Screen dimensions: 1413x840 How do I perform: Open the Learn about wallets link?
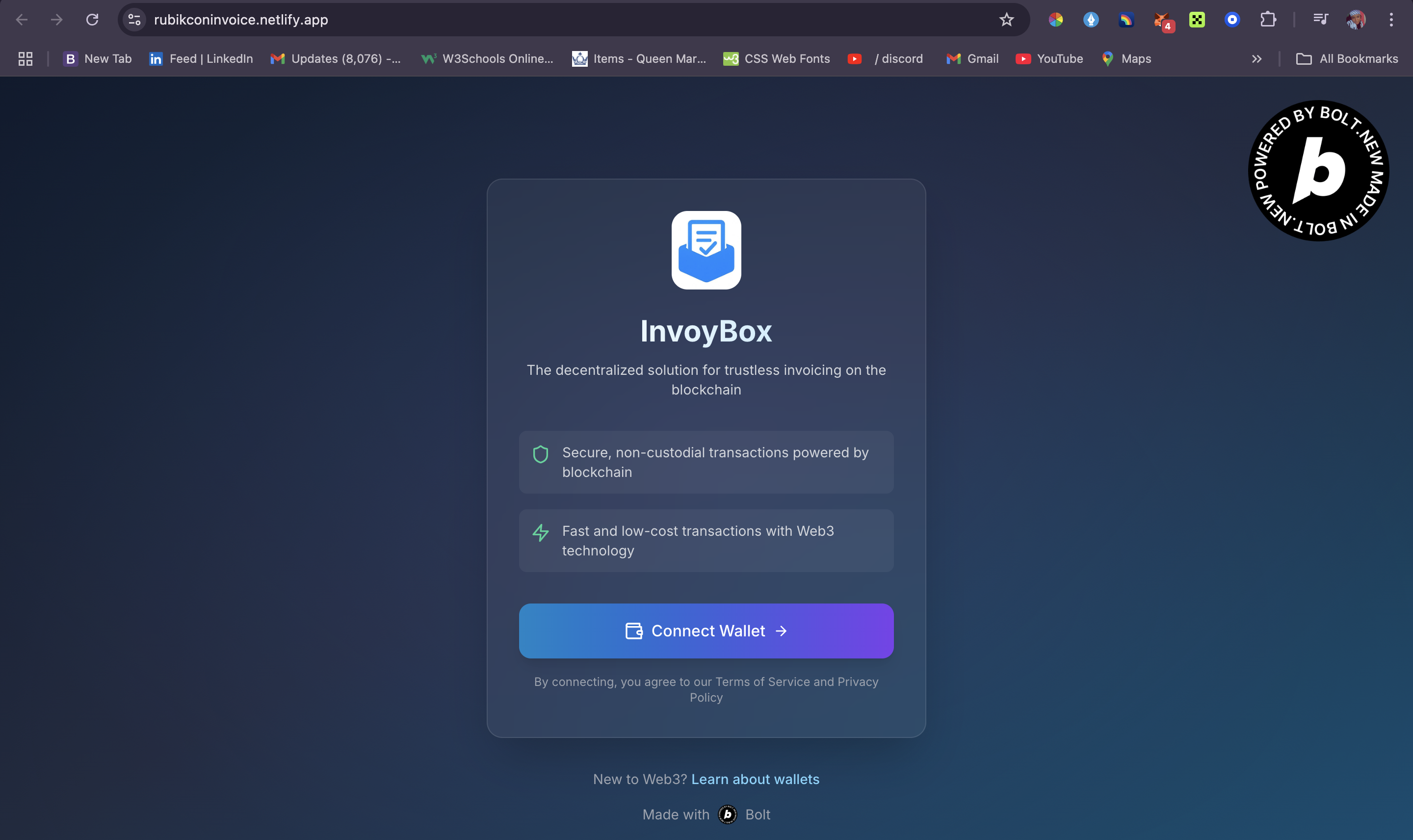tap(755, 779)
